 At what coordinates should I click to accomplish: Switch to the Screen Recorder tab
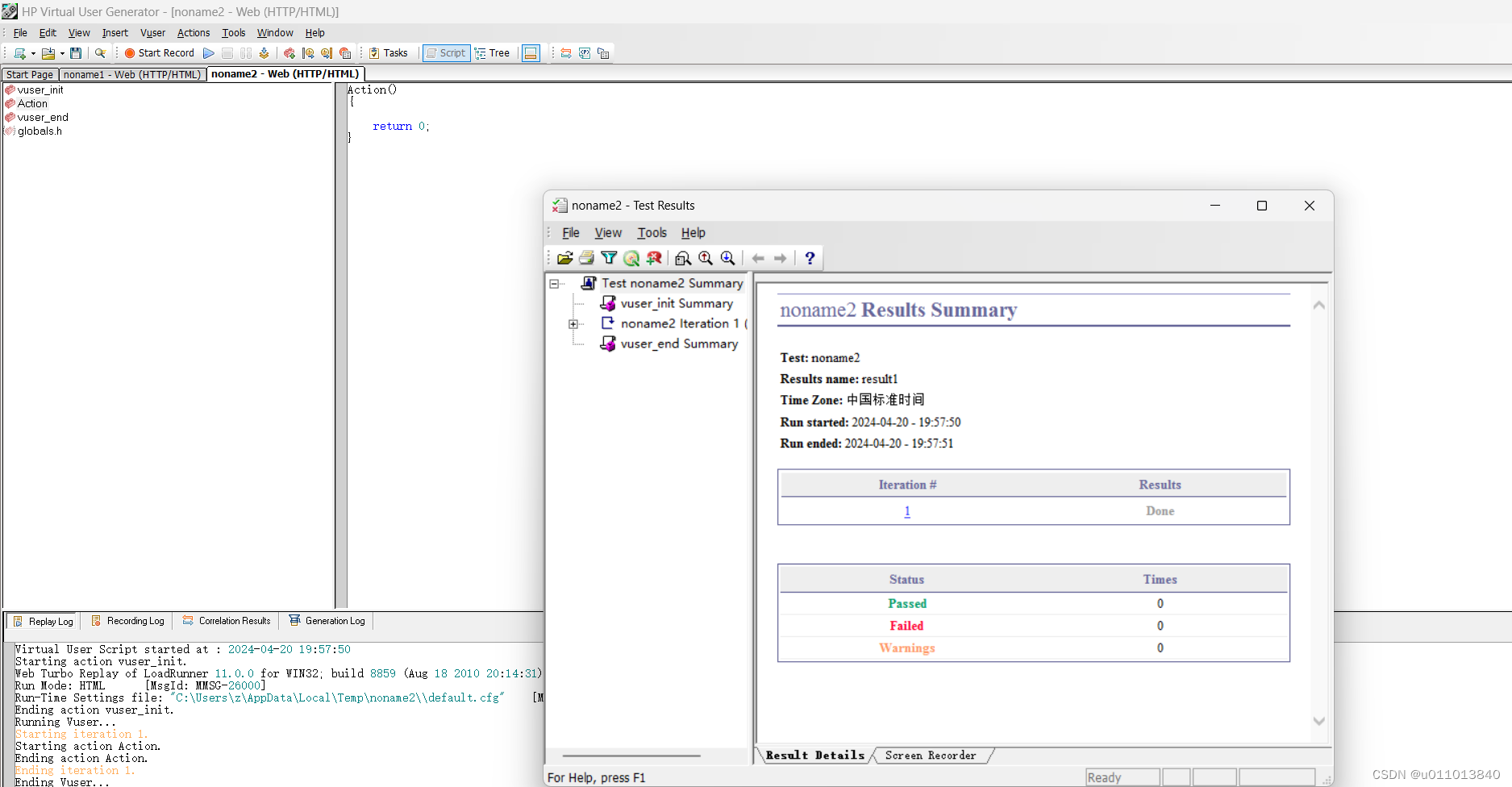pos(931,756)
